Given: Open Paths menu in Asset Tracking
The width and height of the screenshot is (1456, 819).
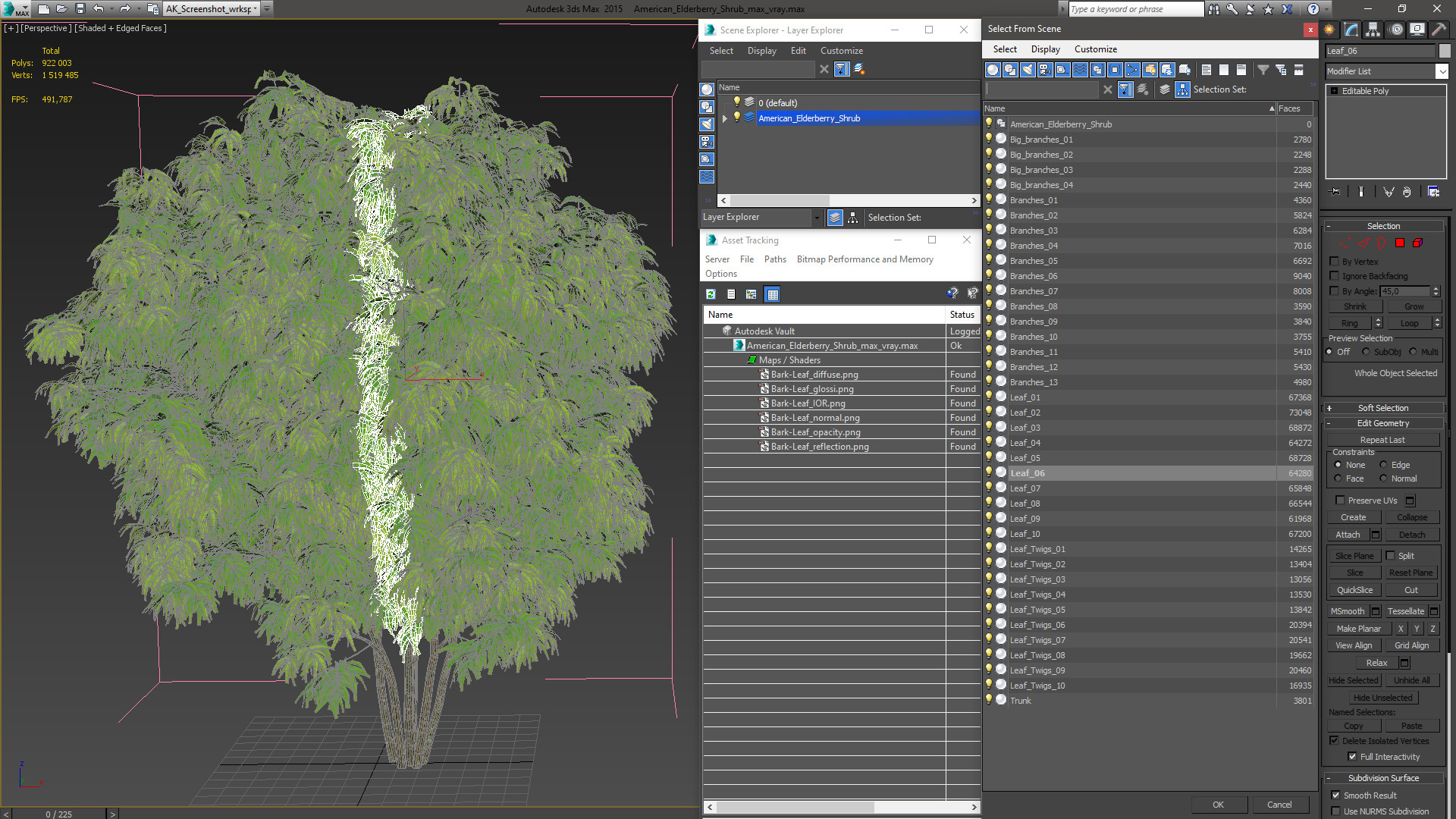Looking at the screenshot, I should (x=774, y=259).
